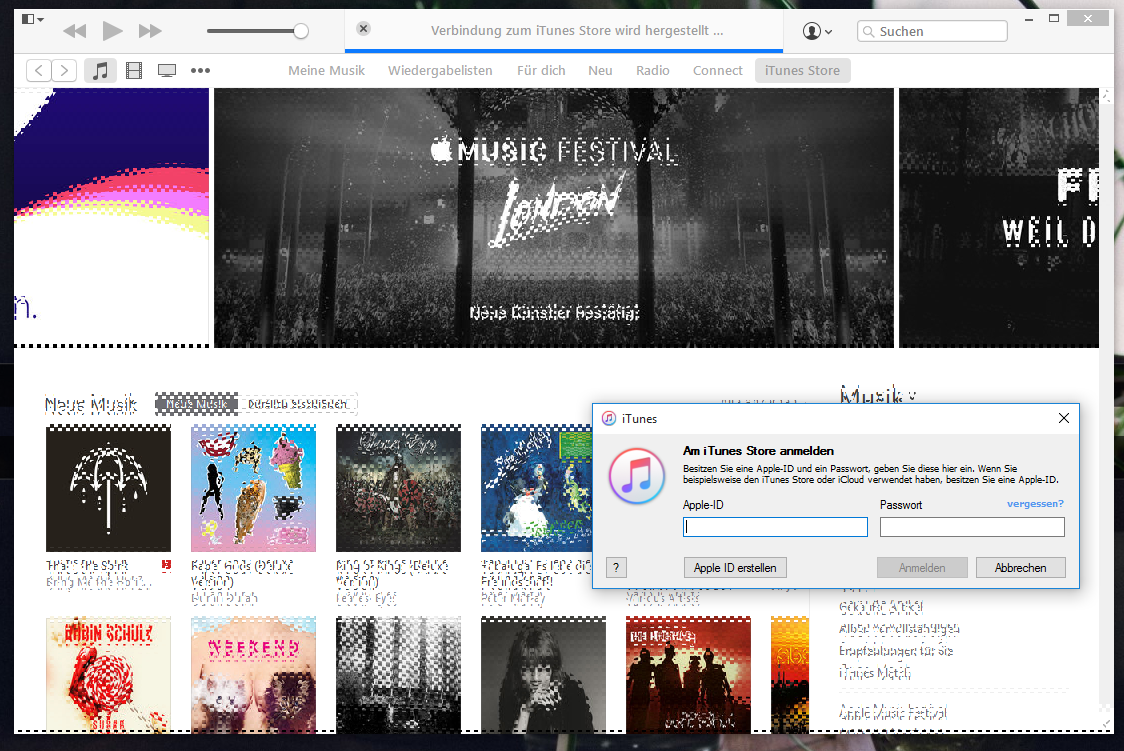This screenshot has height=751, width=1124.
Task: Click the Apple Music Festival sidebar link
Action: coord(893,712)
